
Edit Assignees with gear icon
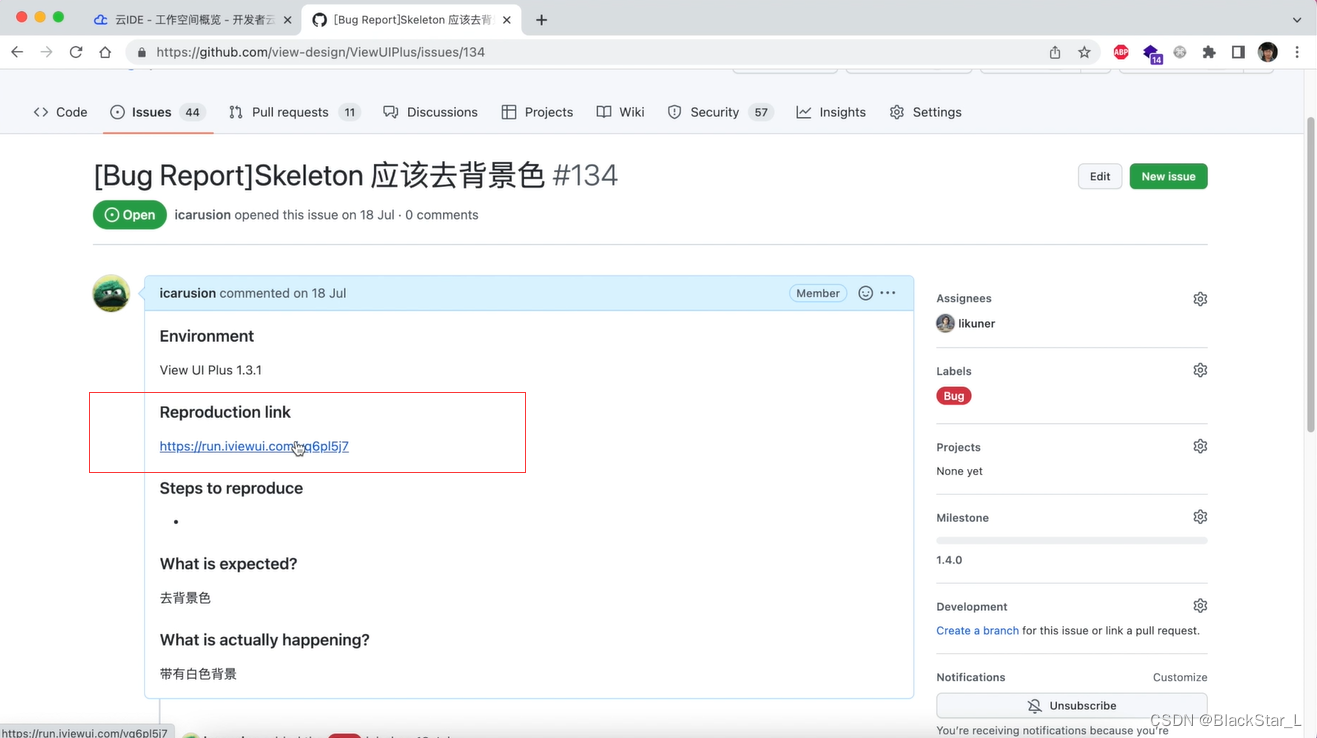1200,299
